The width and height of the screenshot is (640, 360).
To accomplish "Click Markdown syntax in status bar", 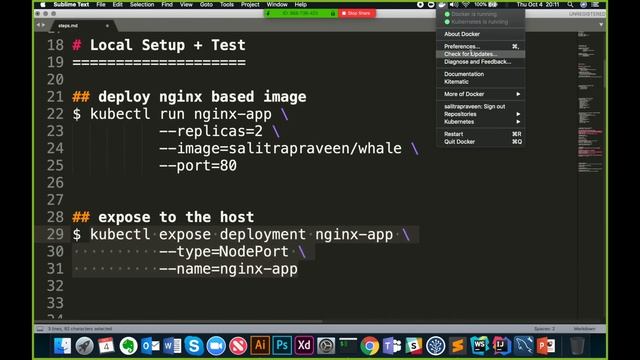I will tap(584, 329).
